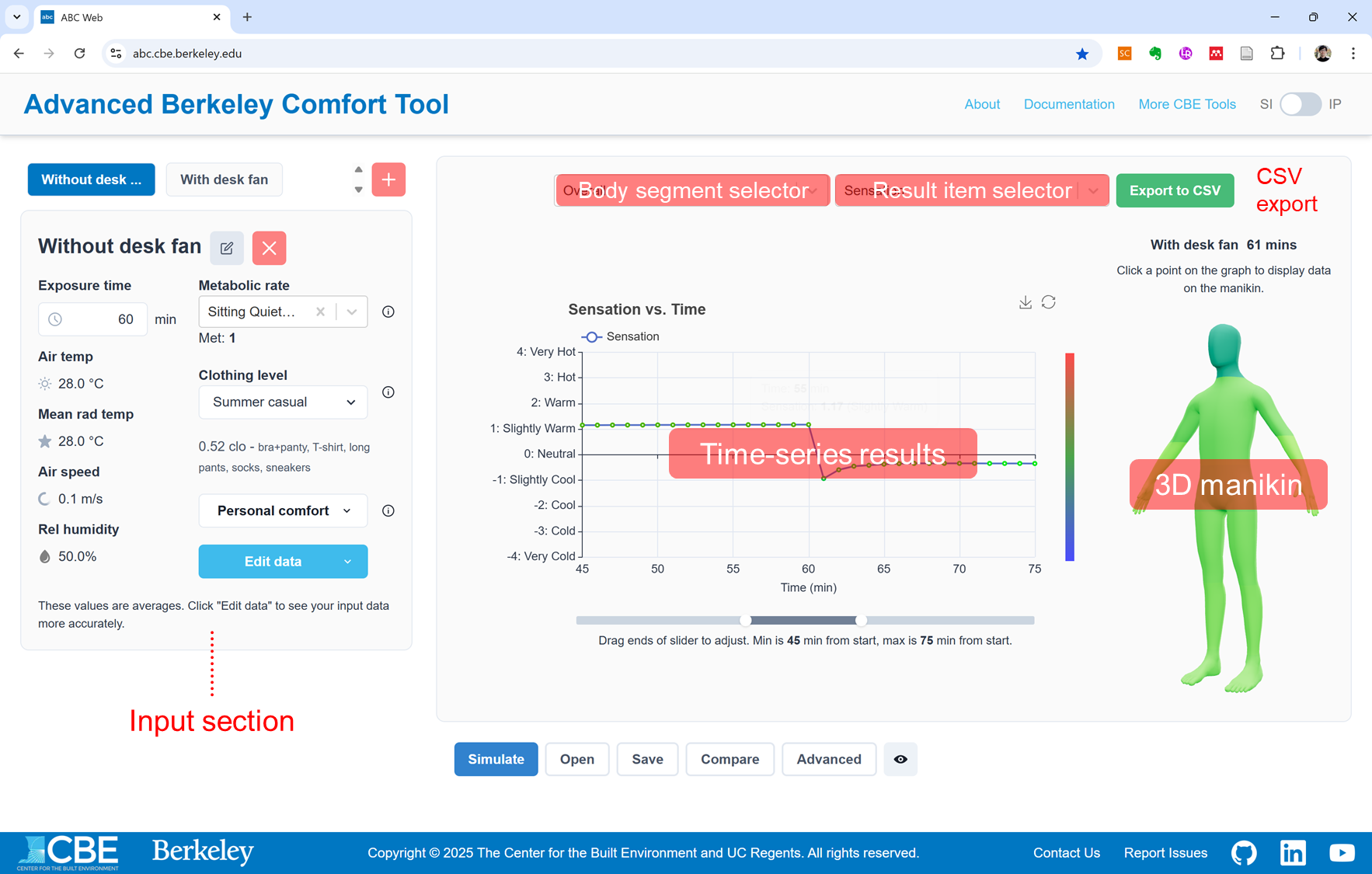Click the edit pencil icon beside Without desk fan
This screenshot has width=1372, height=874.
point(227,248)
